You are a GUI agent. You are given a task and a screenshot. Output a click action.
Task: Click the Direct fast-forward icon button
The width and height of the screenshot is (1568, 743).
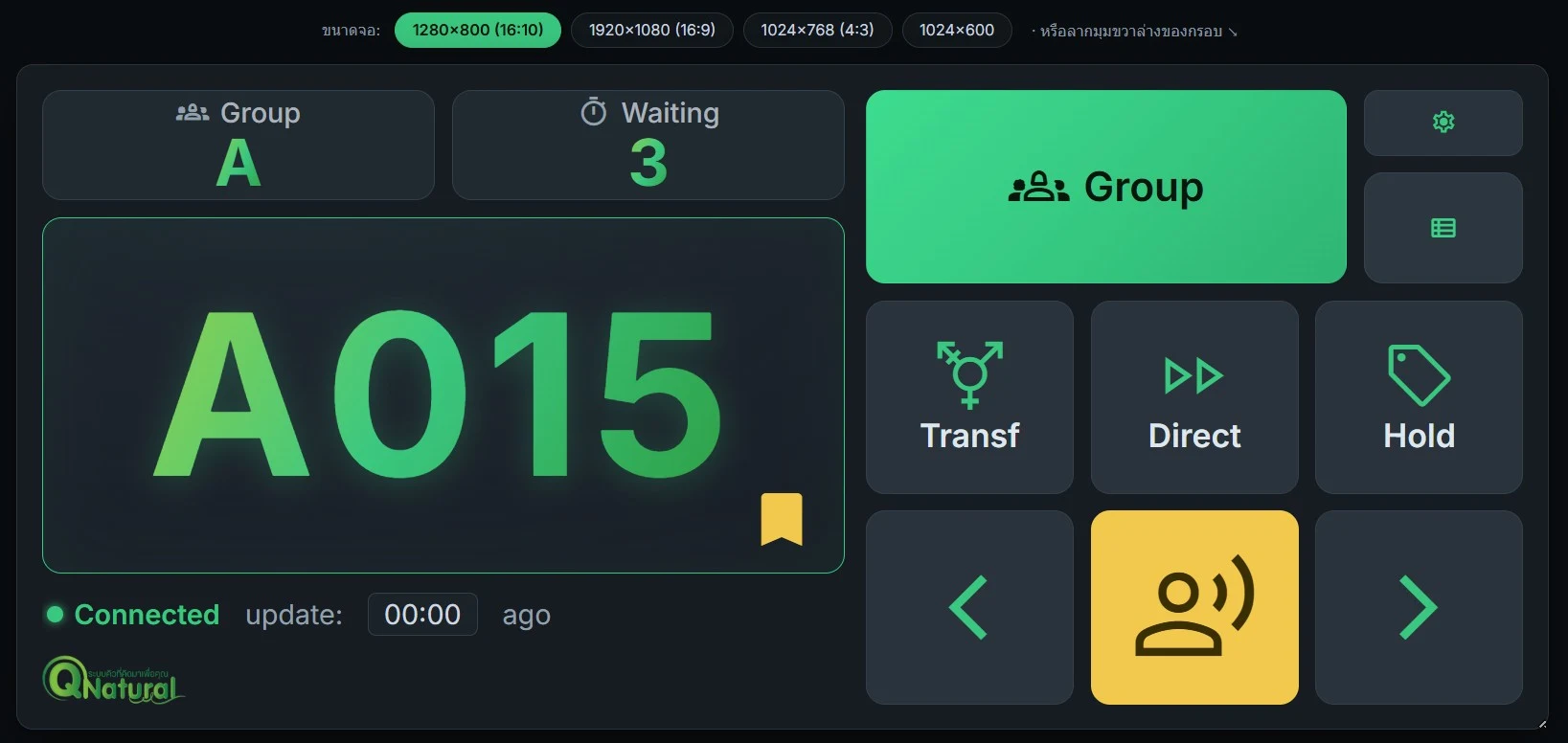click(x=1194, y=397)
